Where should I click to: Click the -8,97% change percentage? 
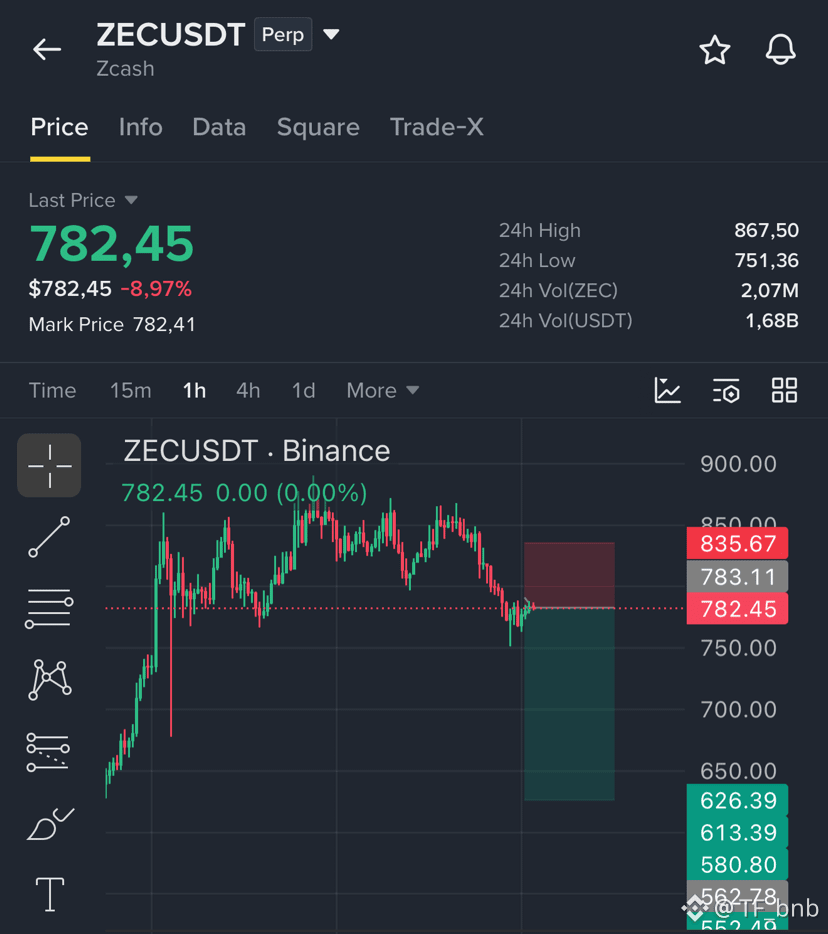click(x=156, y=289)
